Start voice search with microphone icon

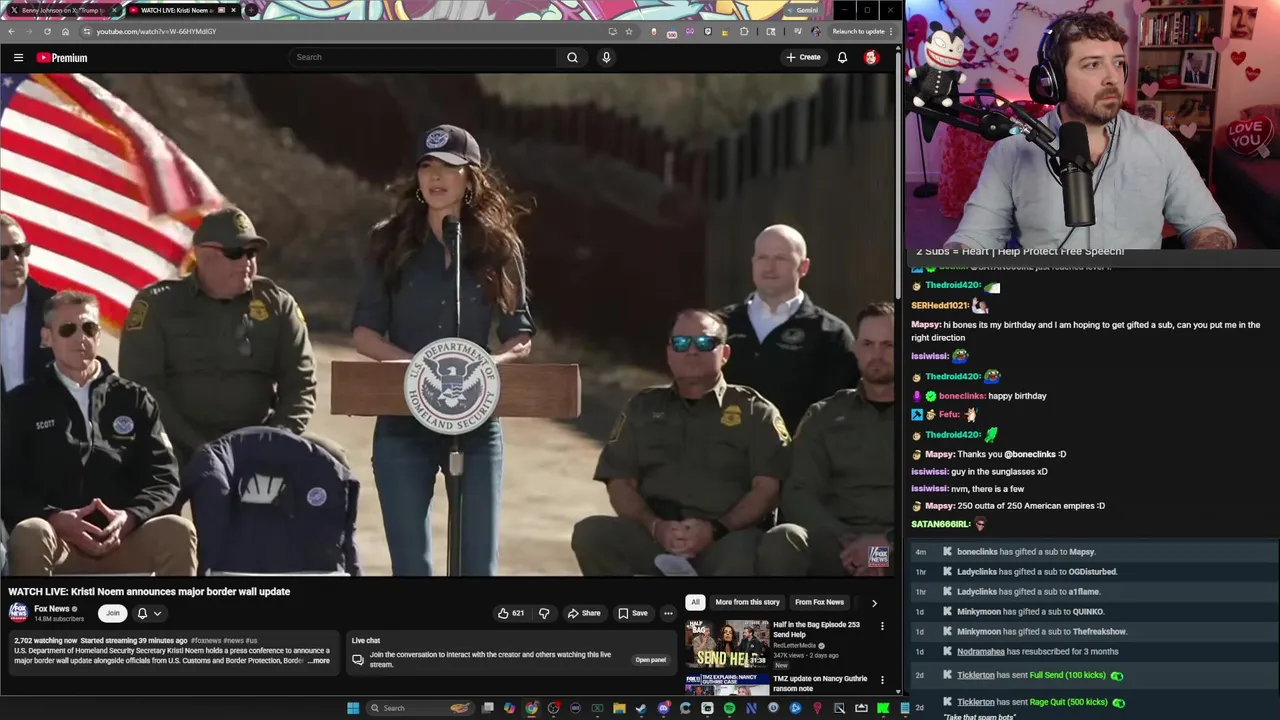click(606, 58)
